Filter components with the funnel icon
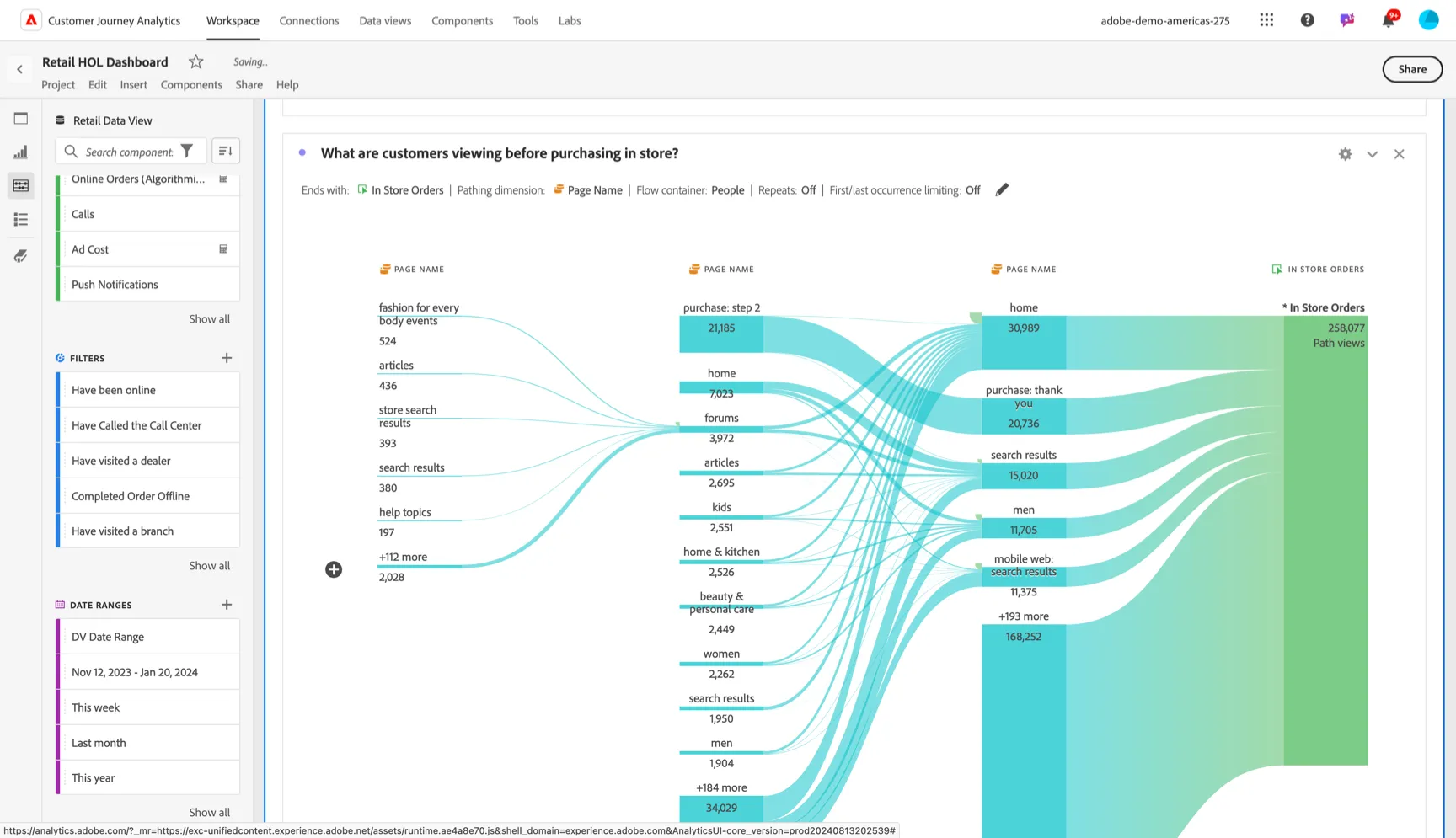The width and height of the screenshot is (1456, 838). (187, 151)
